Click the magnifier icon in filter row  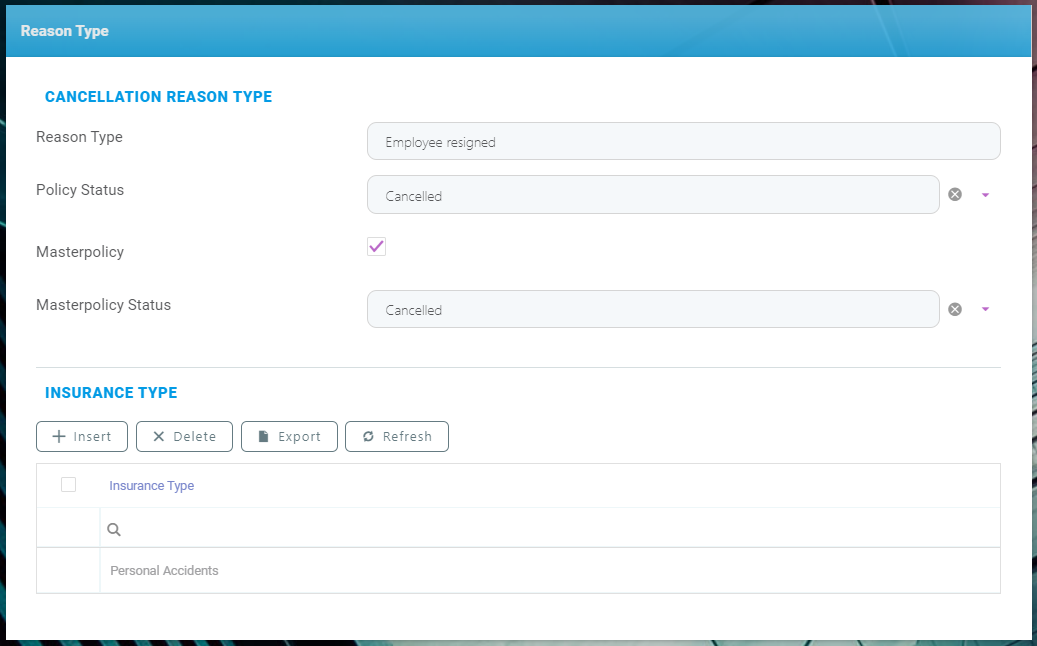(x=114, y=529)
